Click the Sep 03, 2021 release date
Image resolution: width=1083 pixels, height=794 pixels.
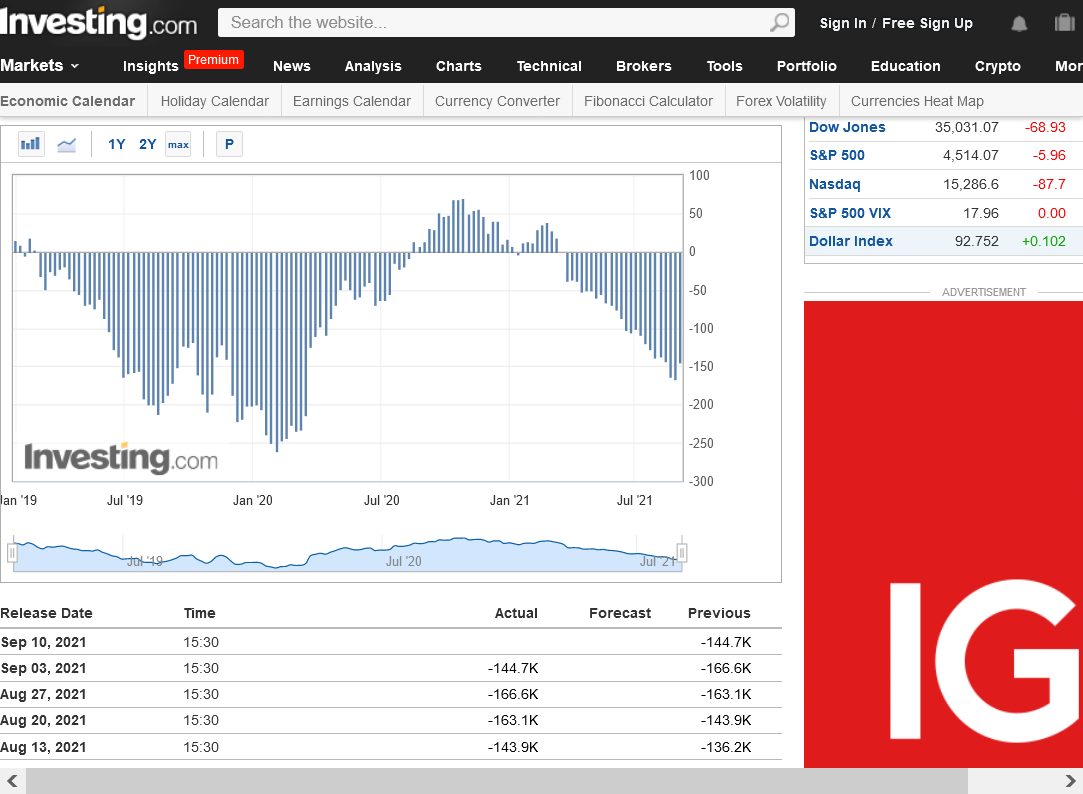[x=44, y=668]
